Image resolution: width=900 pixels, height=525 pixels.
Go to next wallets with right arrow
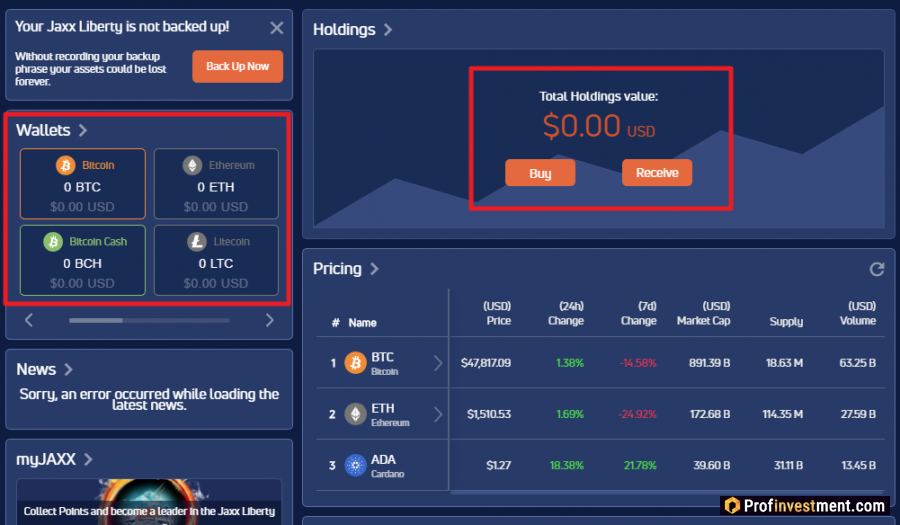[269, 320]
